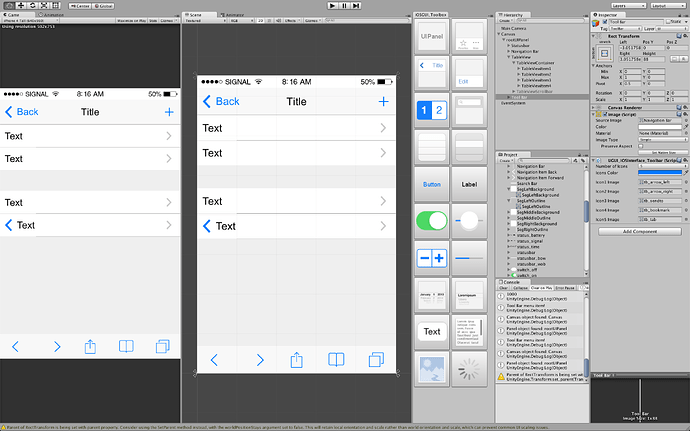Image resolution: width=690 pixels, height=431 pixels.
Task: Toggle the Static checkbox in Inspector
Action: pos(668,22)
